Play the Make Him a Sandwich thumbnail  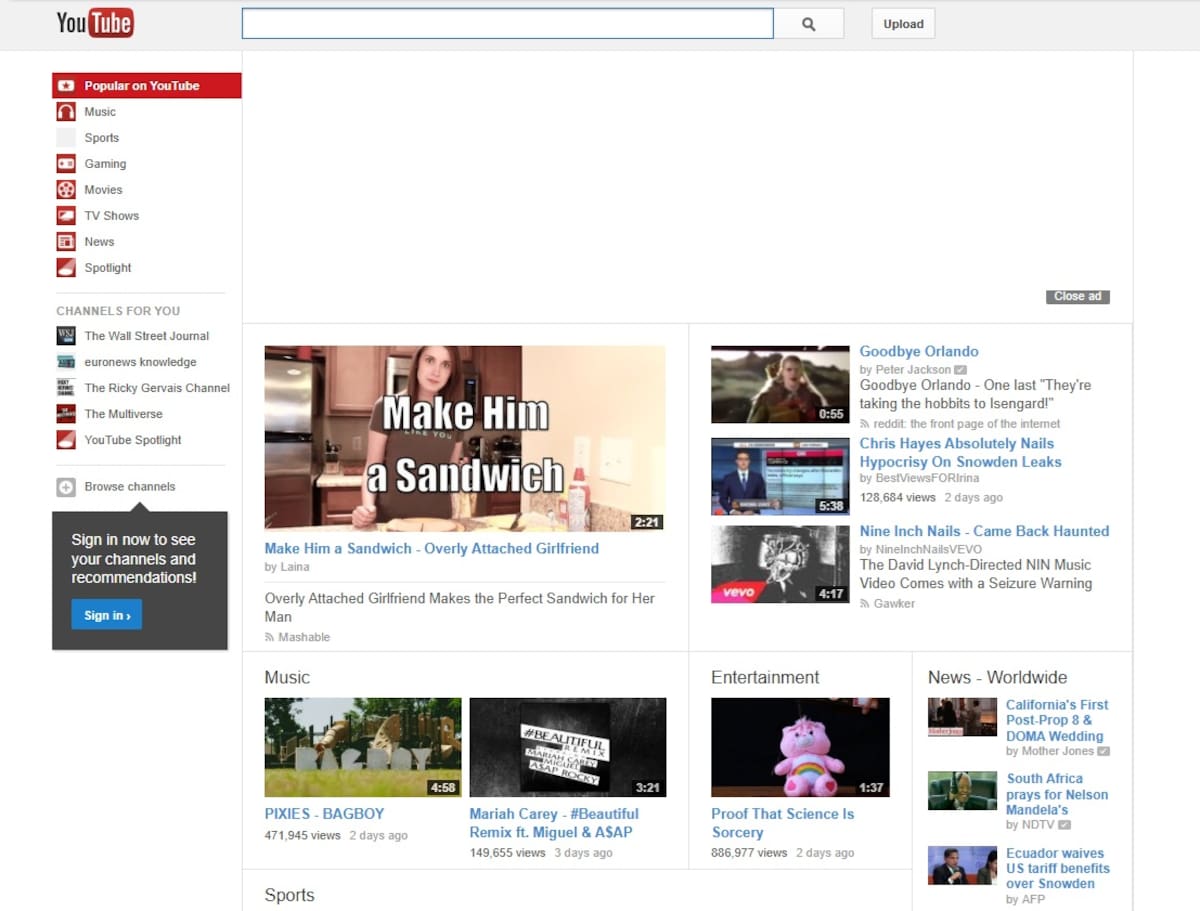point(464,438)
